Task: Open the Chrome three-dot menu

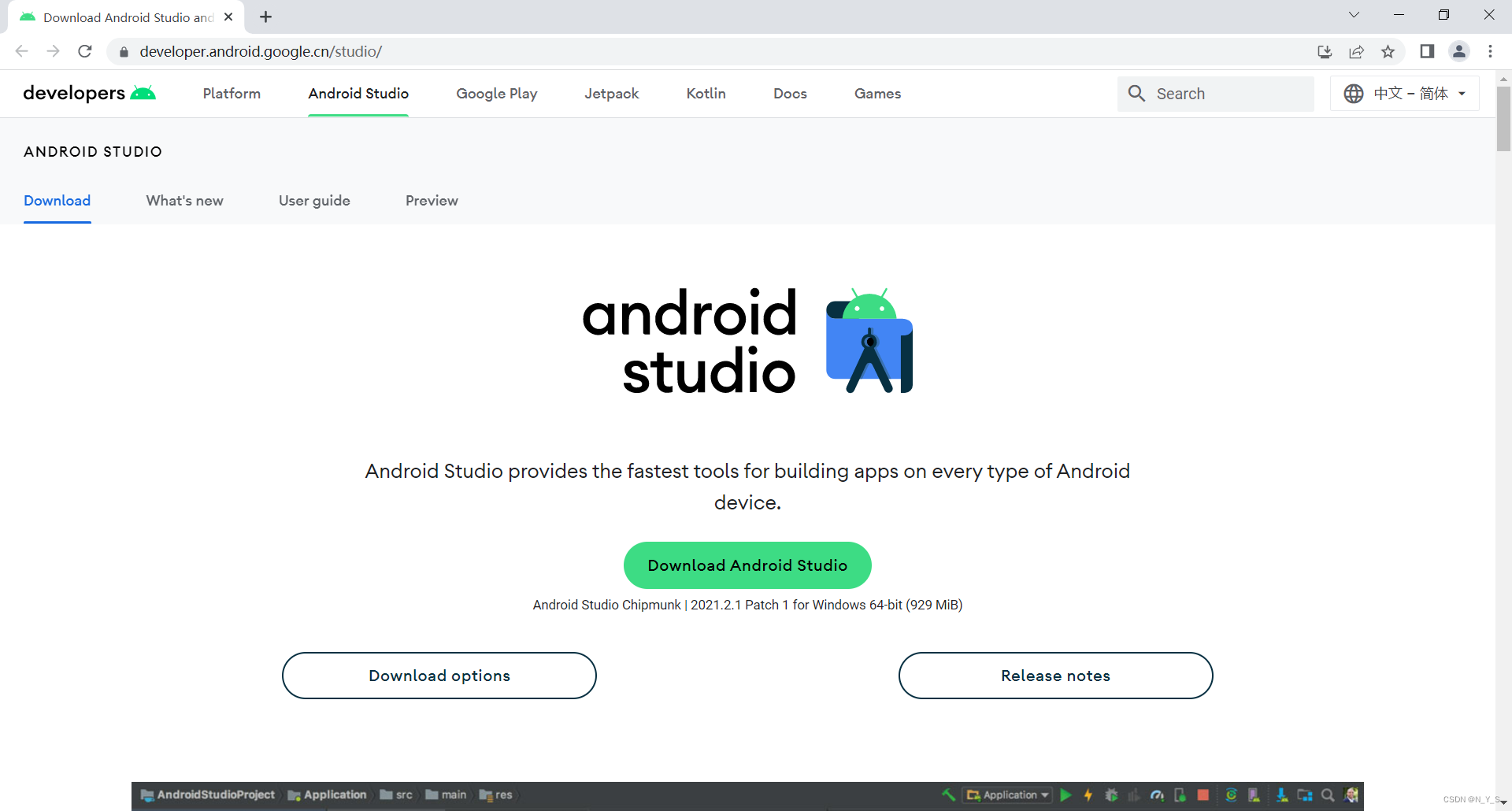Action: click(x=1490, y=51)
